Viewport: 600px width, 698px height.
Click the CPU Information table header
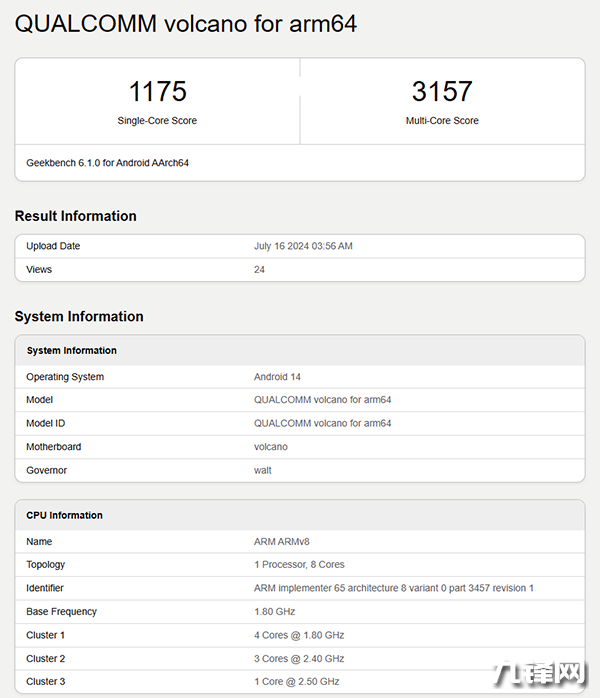[x=64, y=515]
